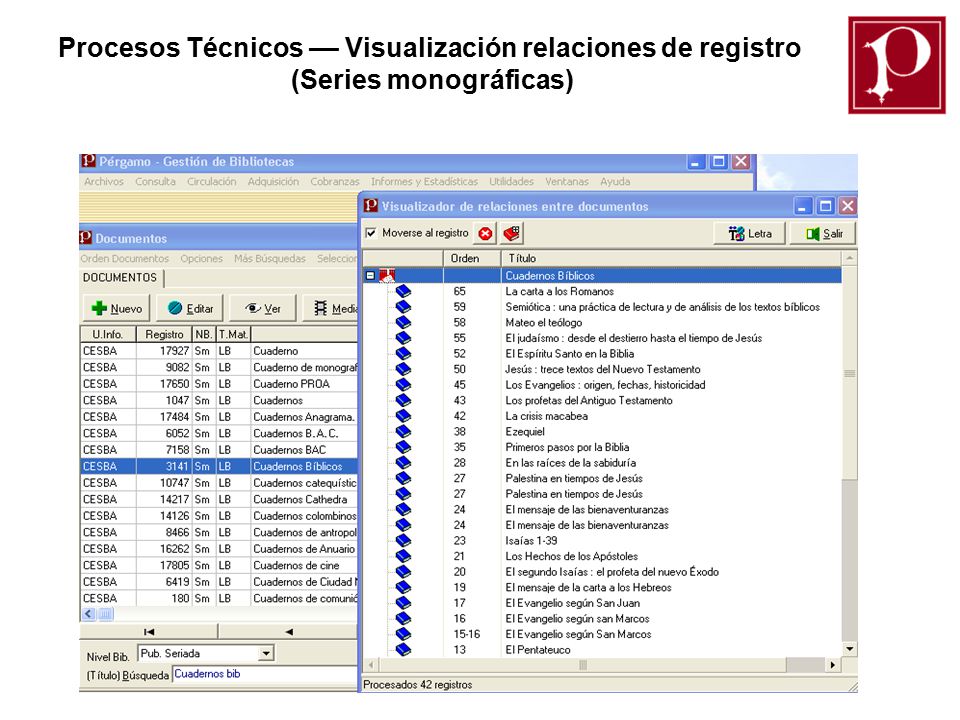Open Orden Documentos menu in Documentos window
This screenshot has width=960, height=720.
[x=125, y=259]
